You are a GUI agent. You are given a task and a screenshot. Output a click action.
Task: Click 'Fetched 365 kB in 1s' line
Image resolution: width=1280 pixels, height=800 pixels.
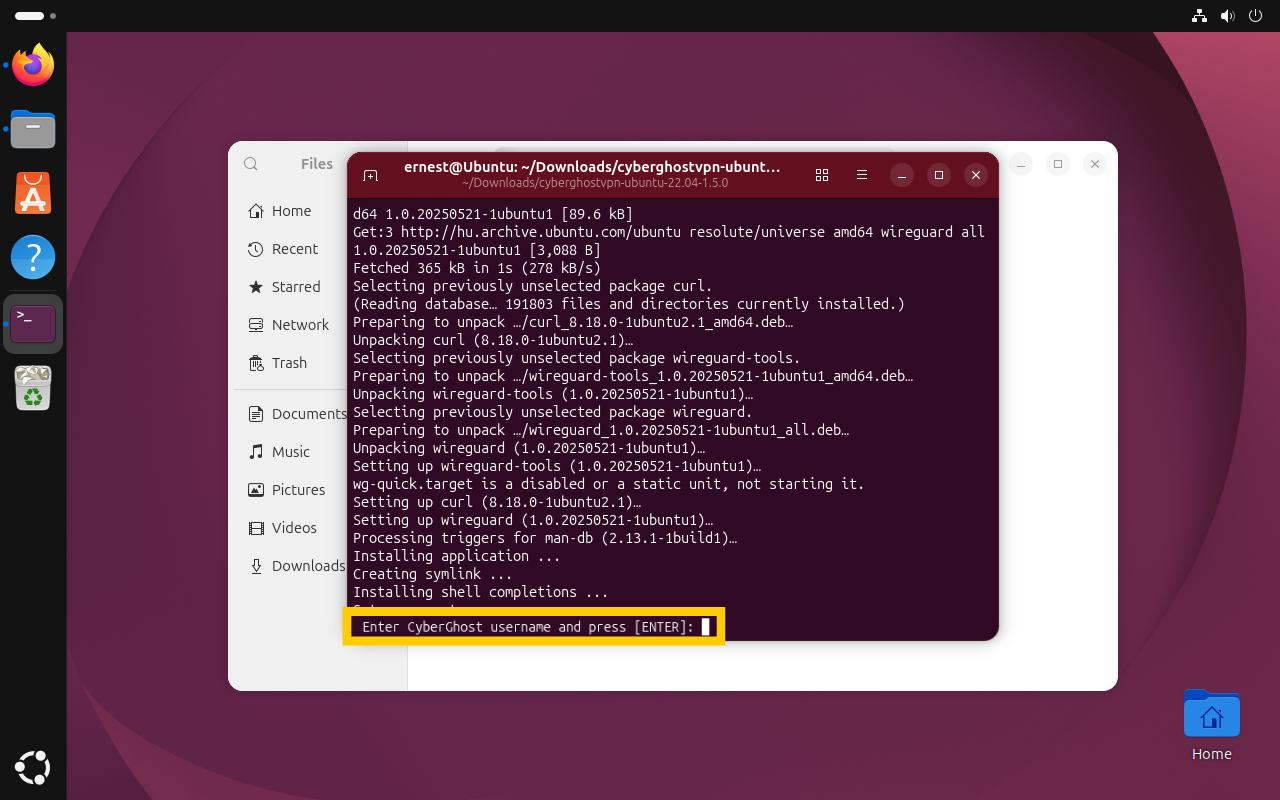pos(476,268)
